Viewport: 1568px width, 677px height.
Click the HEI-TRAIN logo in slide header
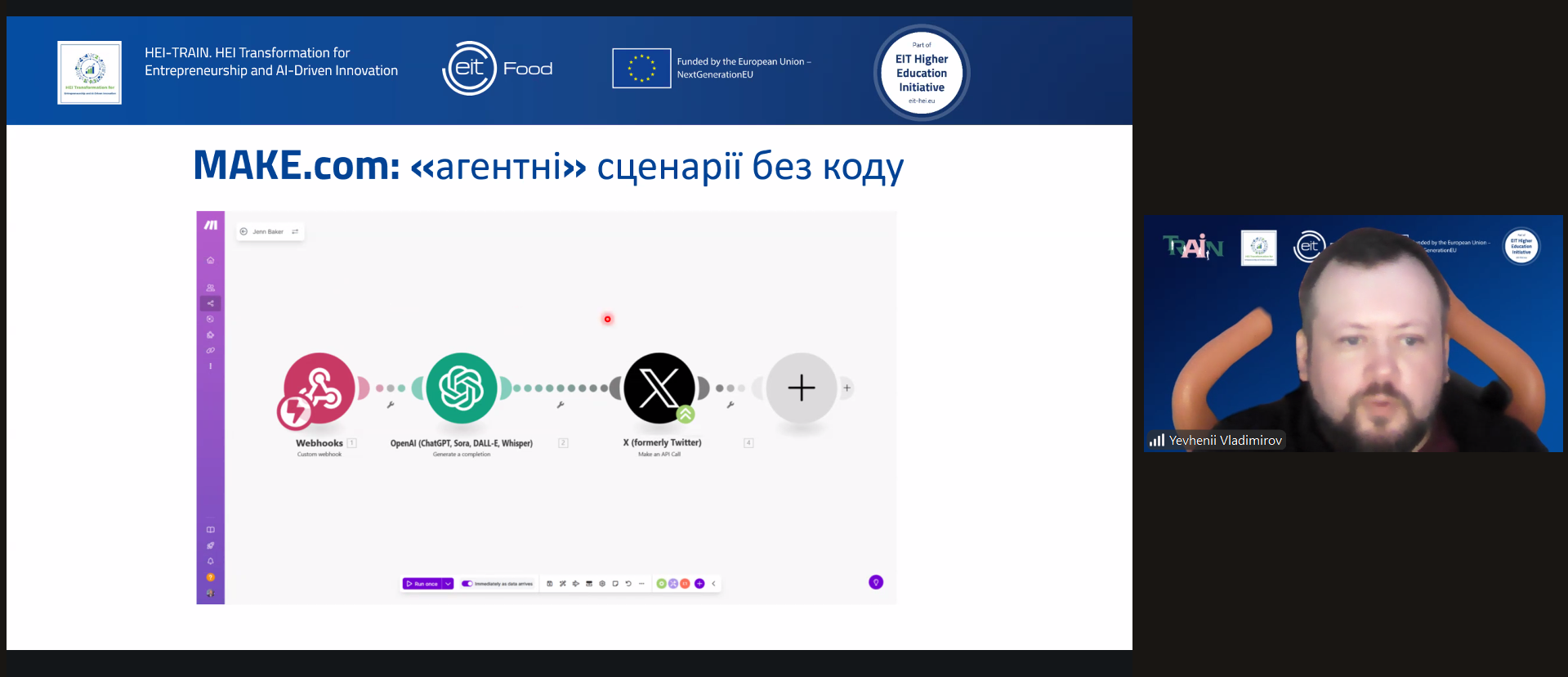[90, 73]
